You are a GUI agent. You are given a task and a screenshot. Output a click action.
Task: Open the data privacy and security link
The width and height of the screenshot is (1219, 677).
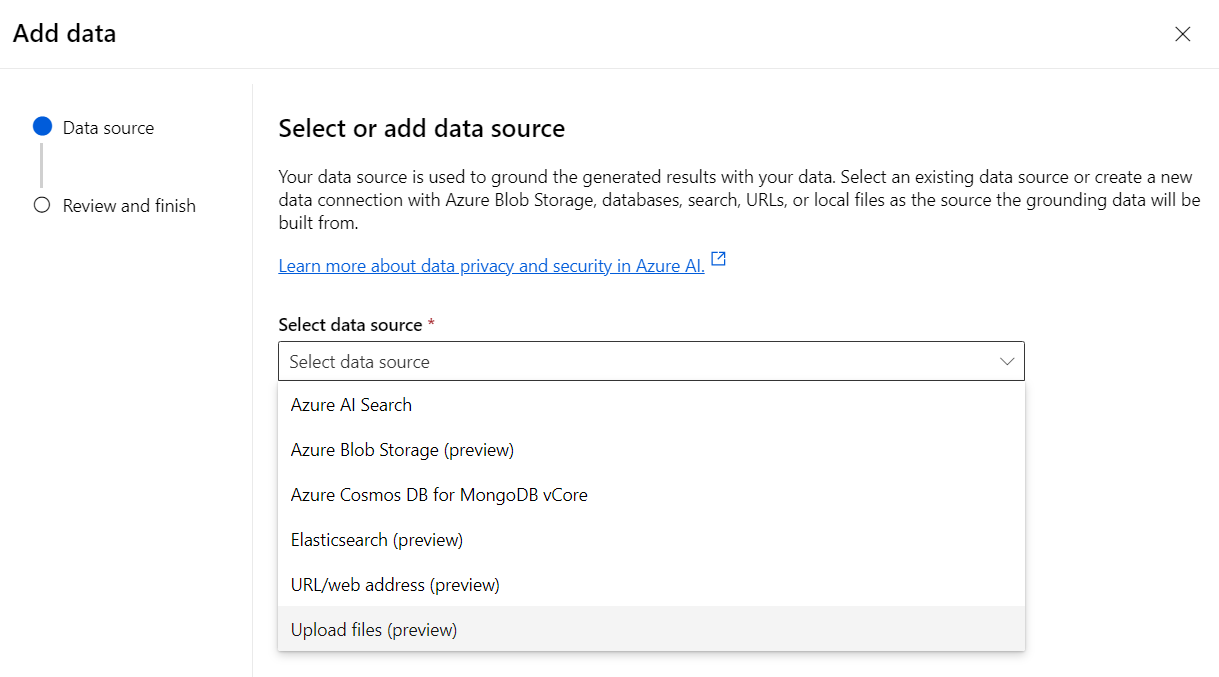491,266
